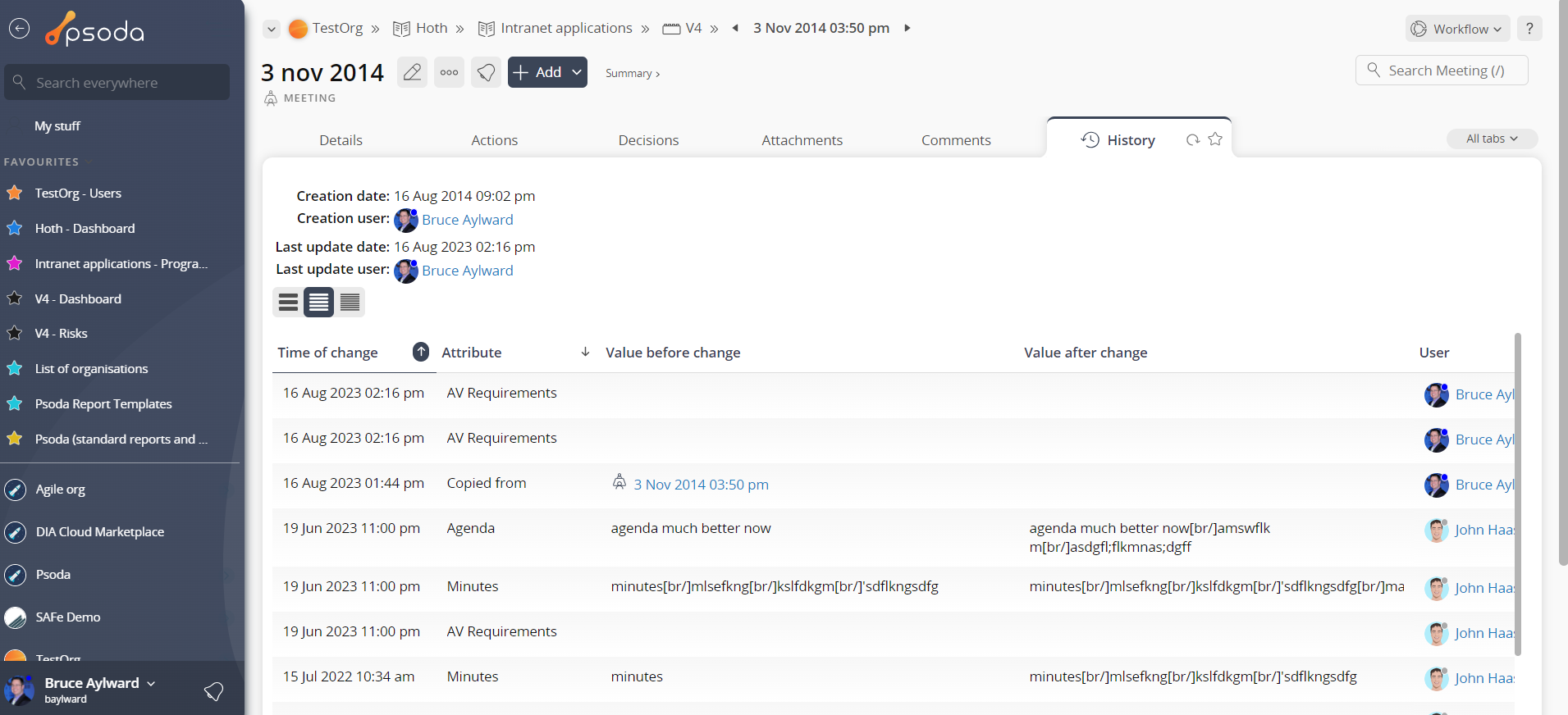The width and height of the screenshot is (1568, 715).
Task: Refresh the History tab
Action: click(1192, 140)
